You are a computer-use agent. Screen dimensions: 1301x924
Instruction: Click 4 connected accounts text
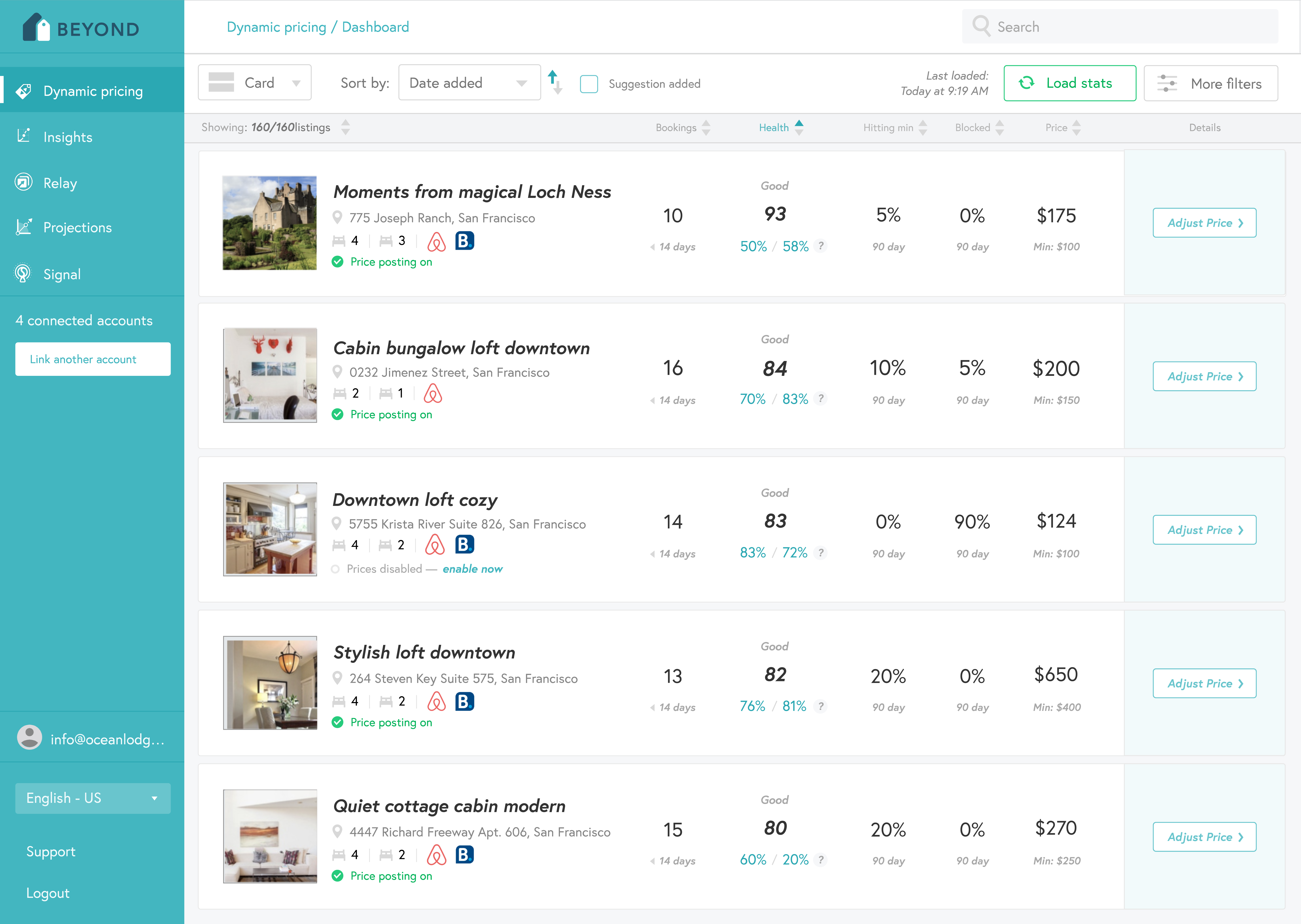84,320
